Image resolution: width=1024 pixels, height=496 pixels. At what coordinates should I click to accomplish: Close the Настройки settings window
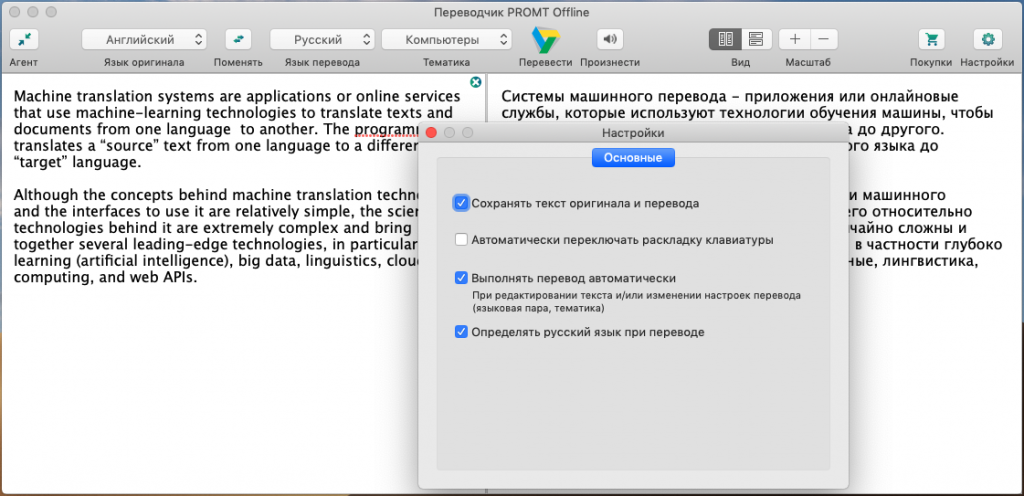tap(431, 133)
